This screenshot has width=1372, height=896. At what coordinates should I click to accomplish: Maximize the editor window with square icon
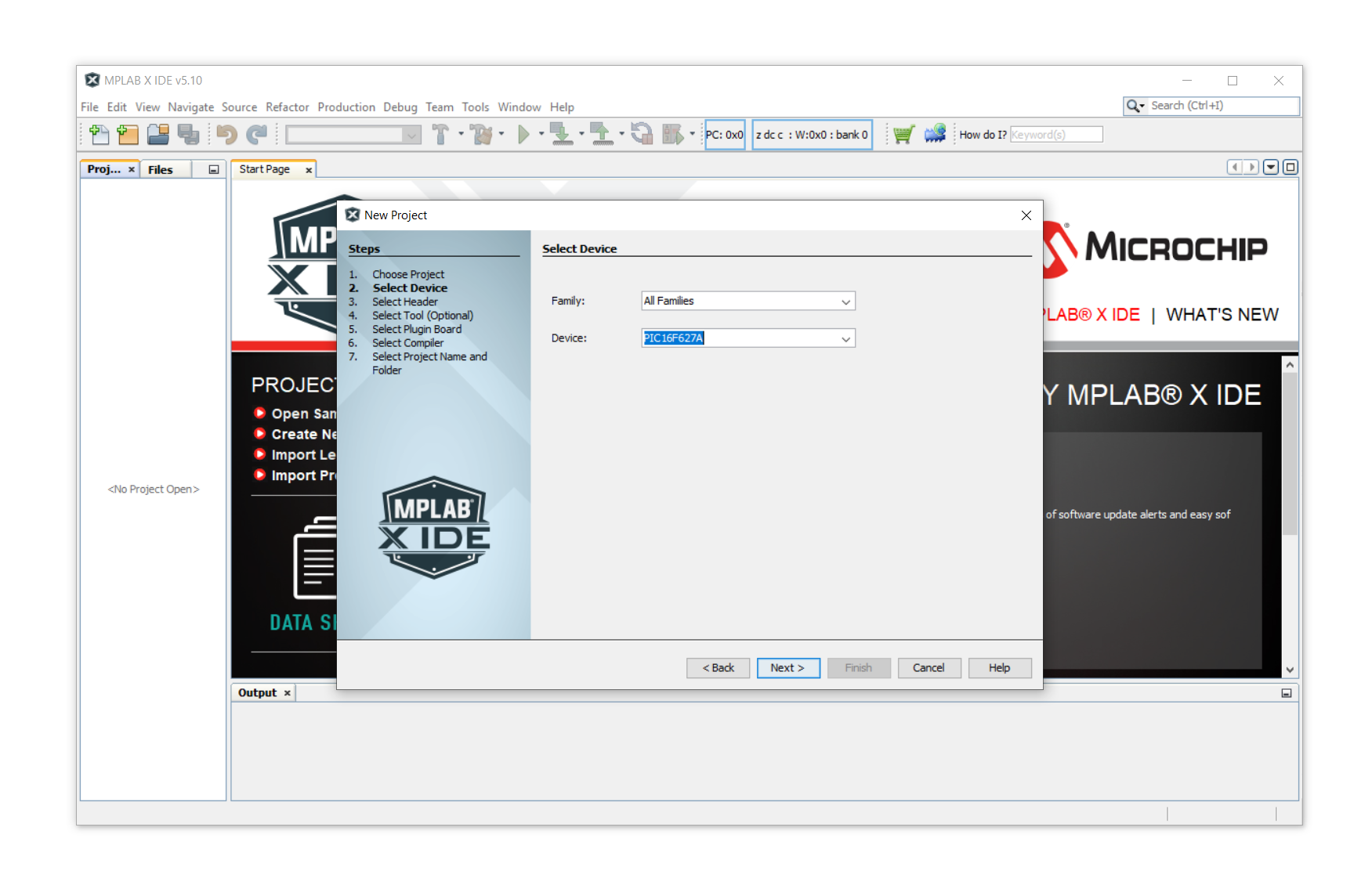point(1291,167)
